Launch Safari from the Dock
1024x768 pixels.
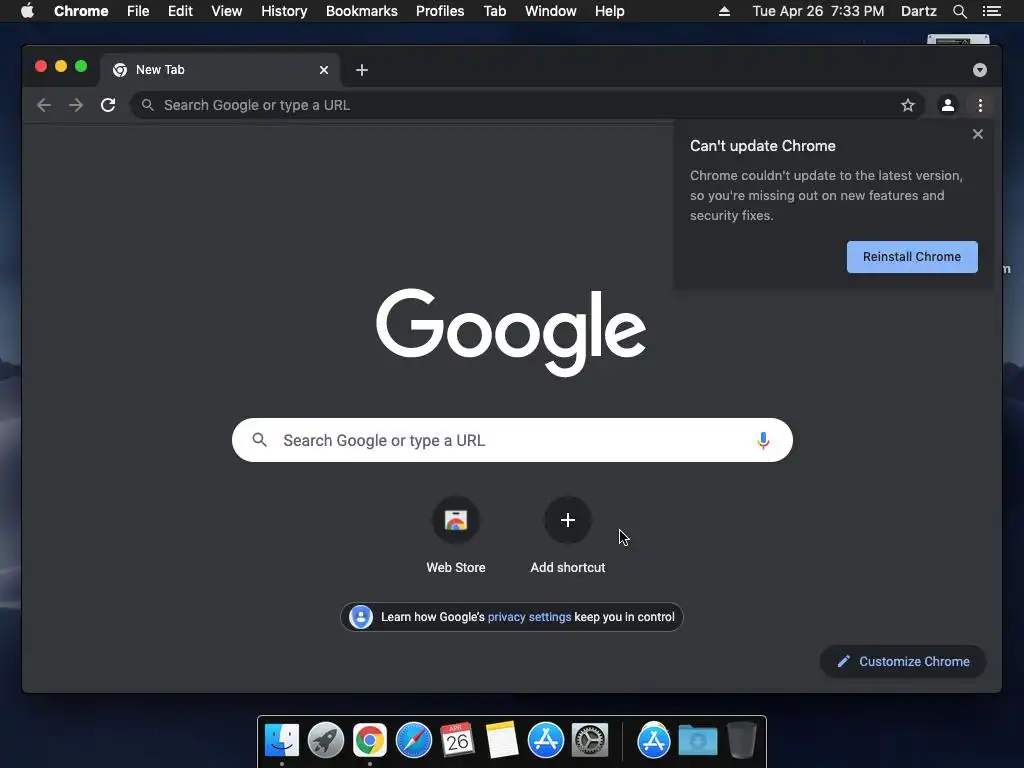pos(414,741)
